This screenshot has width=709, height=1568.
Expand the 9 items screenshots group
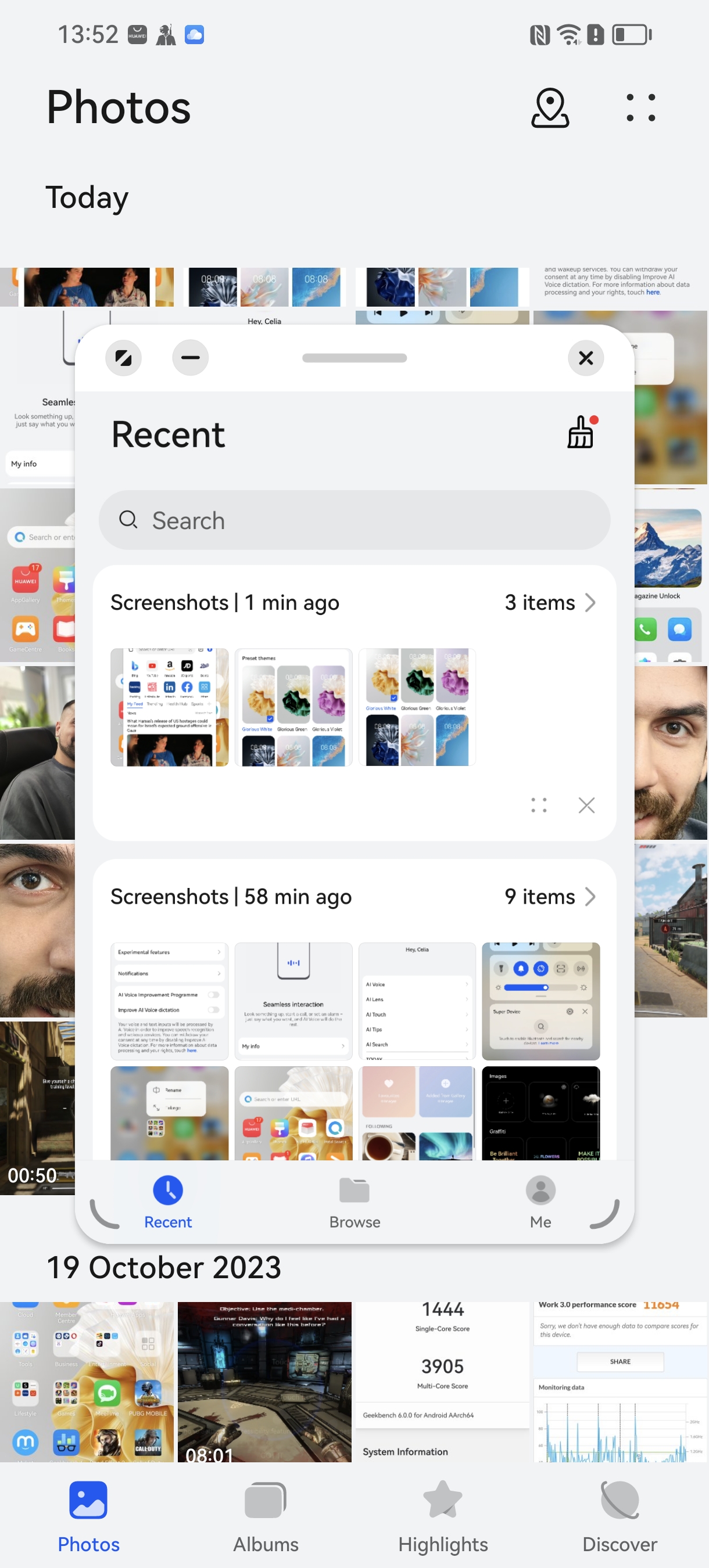[x=549, y=897]
